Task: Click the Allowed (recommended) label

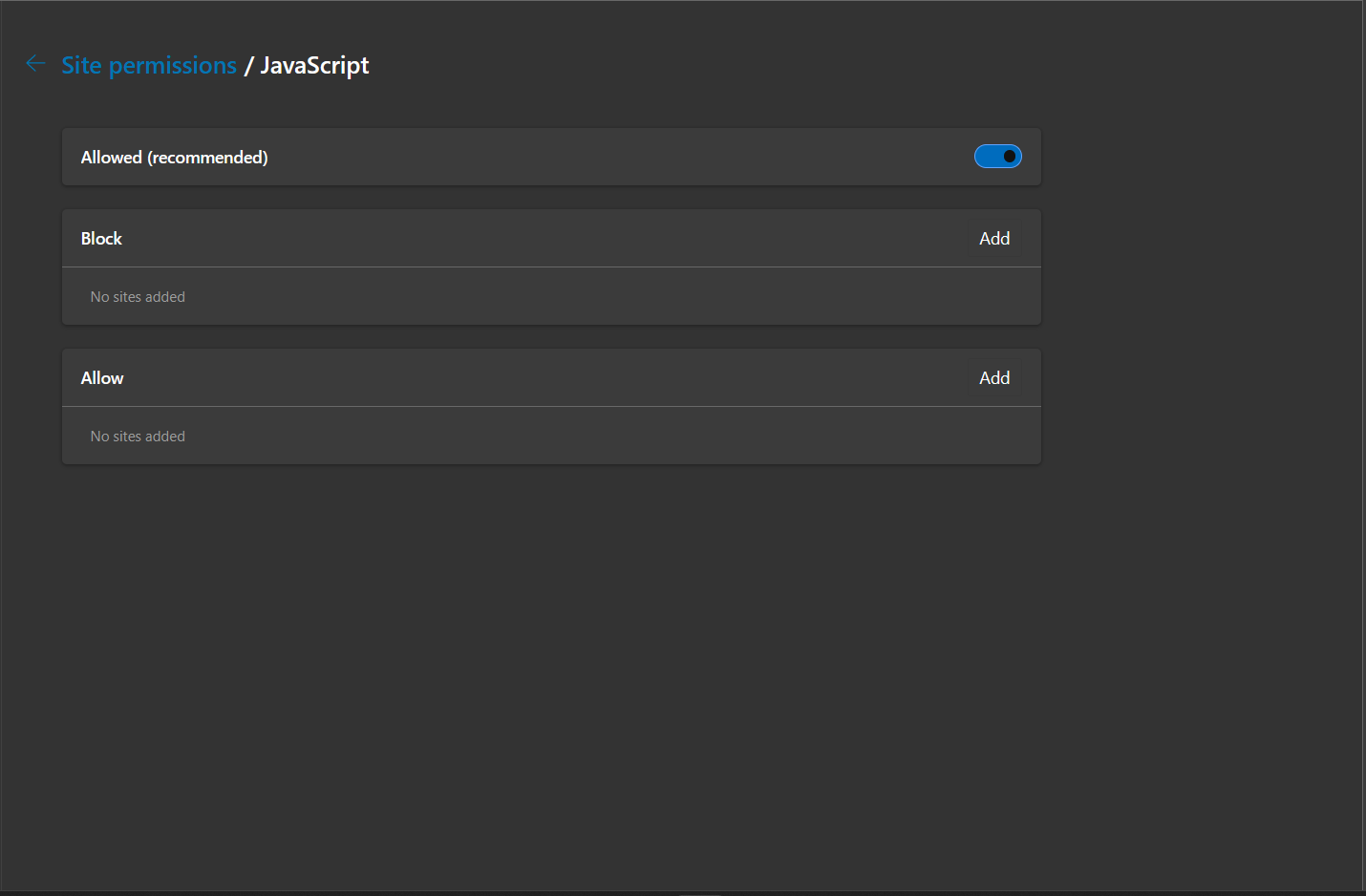Action: click(x=174, y=158)
